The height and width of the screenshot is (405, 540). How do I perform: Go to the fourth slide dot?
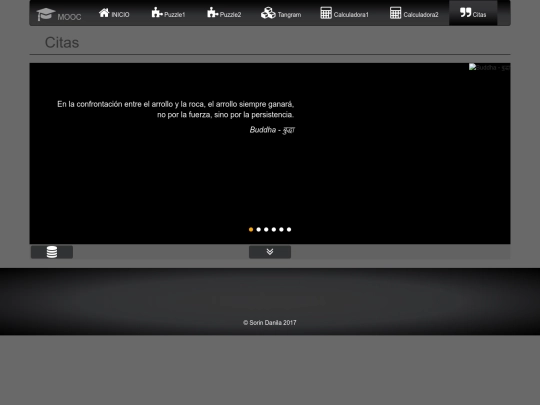274,230
